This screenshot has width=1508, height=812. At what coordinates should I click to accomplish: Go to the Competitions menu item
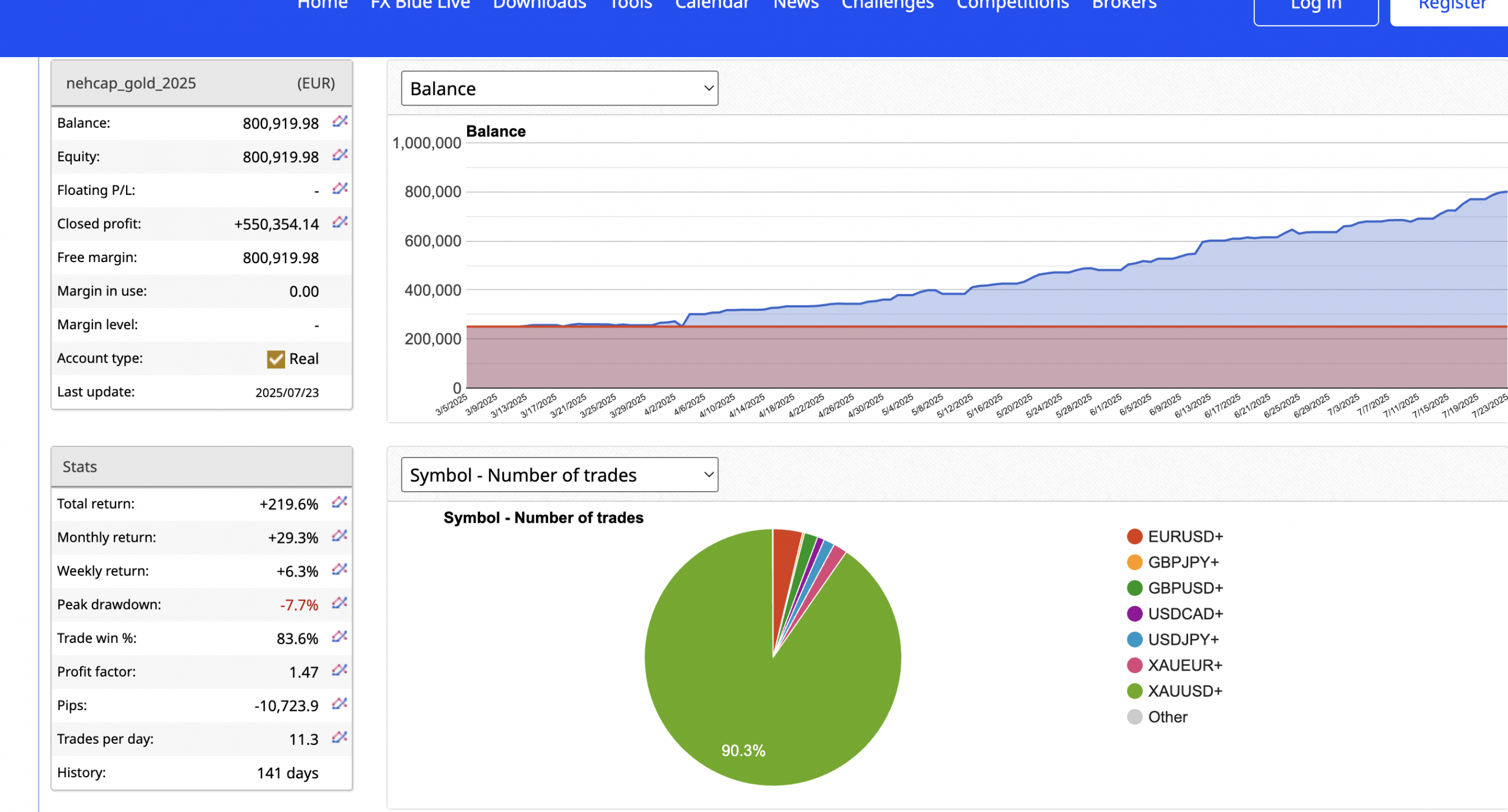[1012, 5]
